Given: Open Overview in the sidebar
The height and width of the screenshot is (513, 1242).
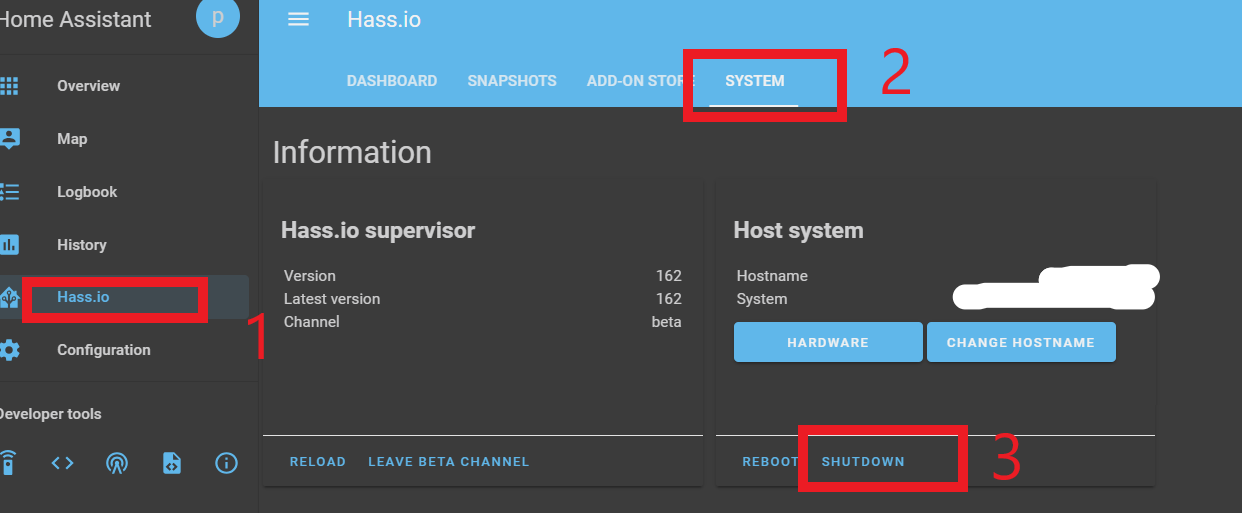Looking at the screenshot, I should click(x=88, y=86).
